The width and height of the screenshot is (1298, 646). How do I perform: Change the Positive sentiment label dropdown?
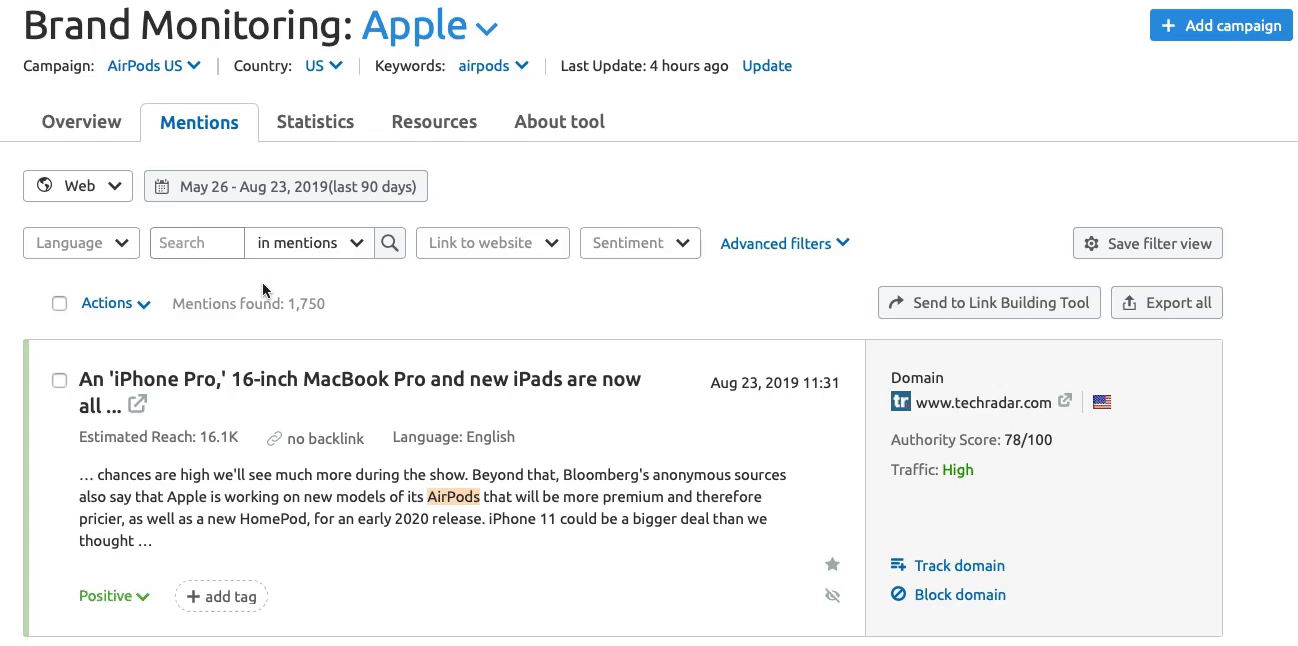114,596
